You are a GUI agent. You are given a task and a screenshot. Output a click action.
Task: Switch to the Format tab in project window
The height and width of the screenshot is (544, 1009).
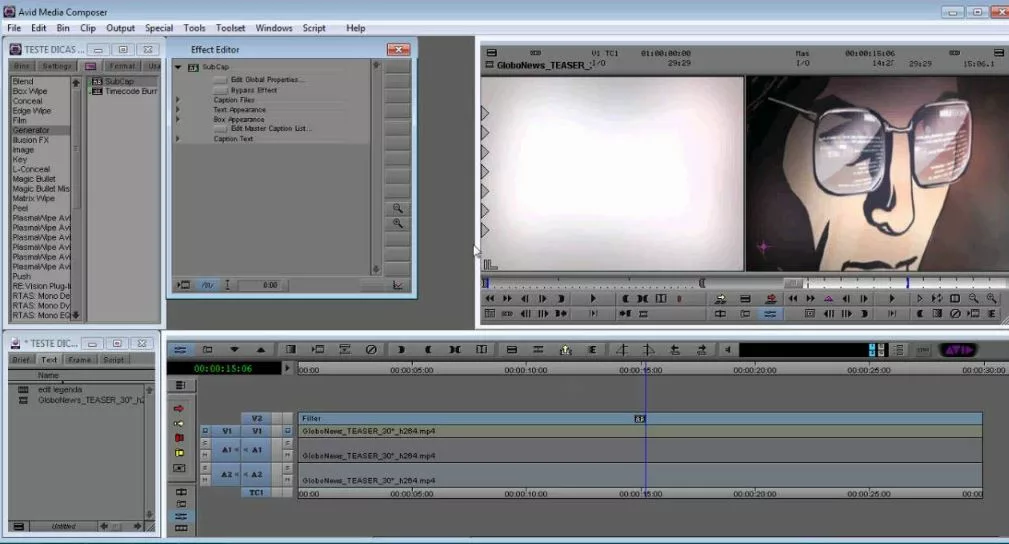pyautogui.click(x=122, y=66)
